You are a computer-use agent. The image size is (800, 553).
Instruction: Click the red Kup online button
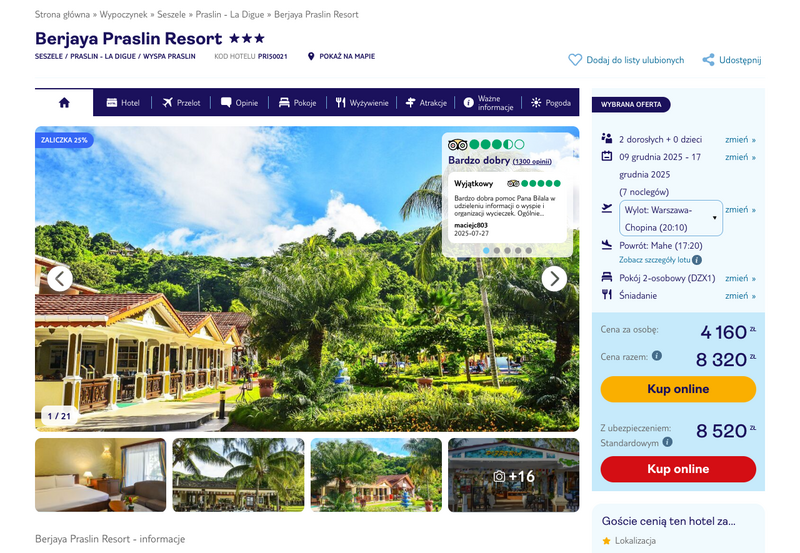[678, 469]
